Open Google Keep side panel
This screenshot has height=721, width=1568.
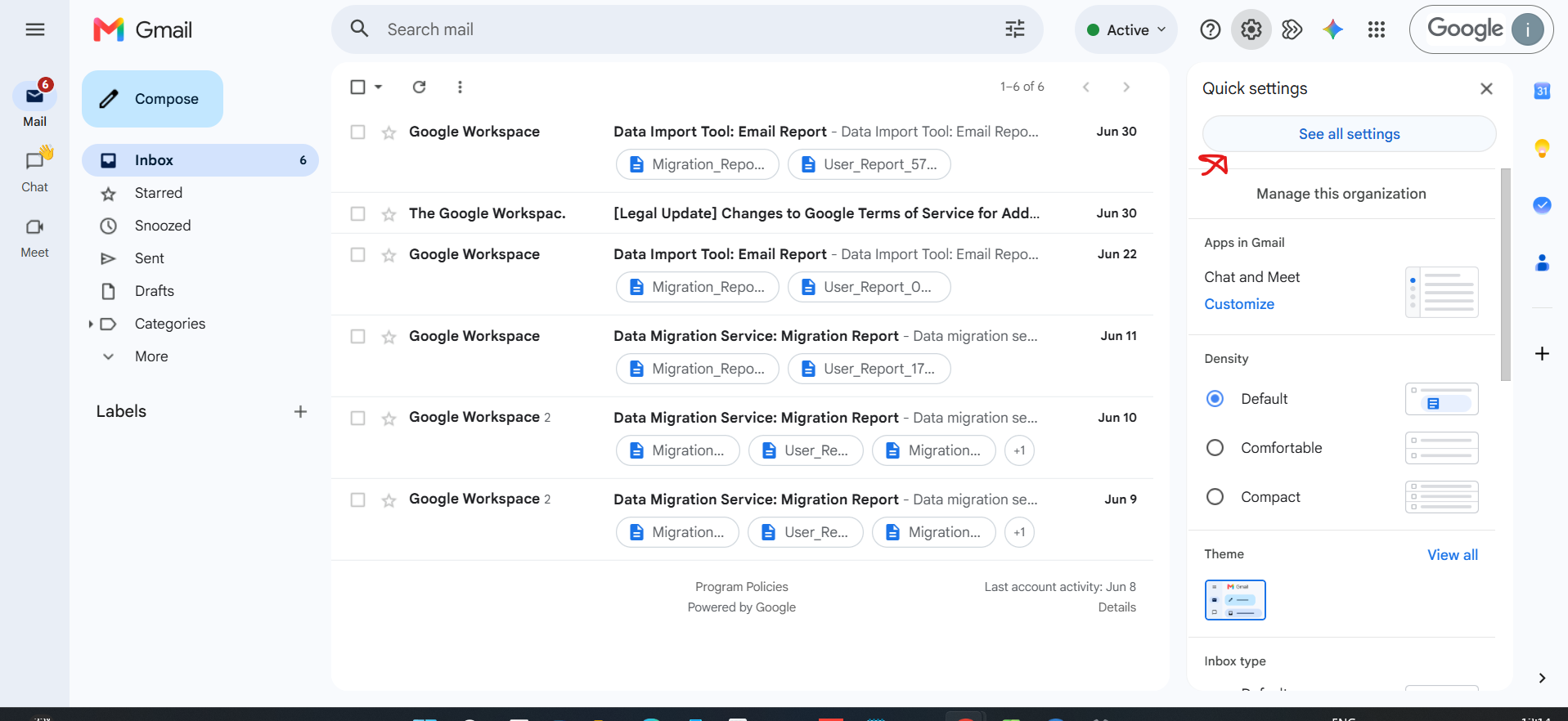click(1542, 148)
